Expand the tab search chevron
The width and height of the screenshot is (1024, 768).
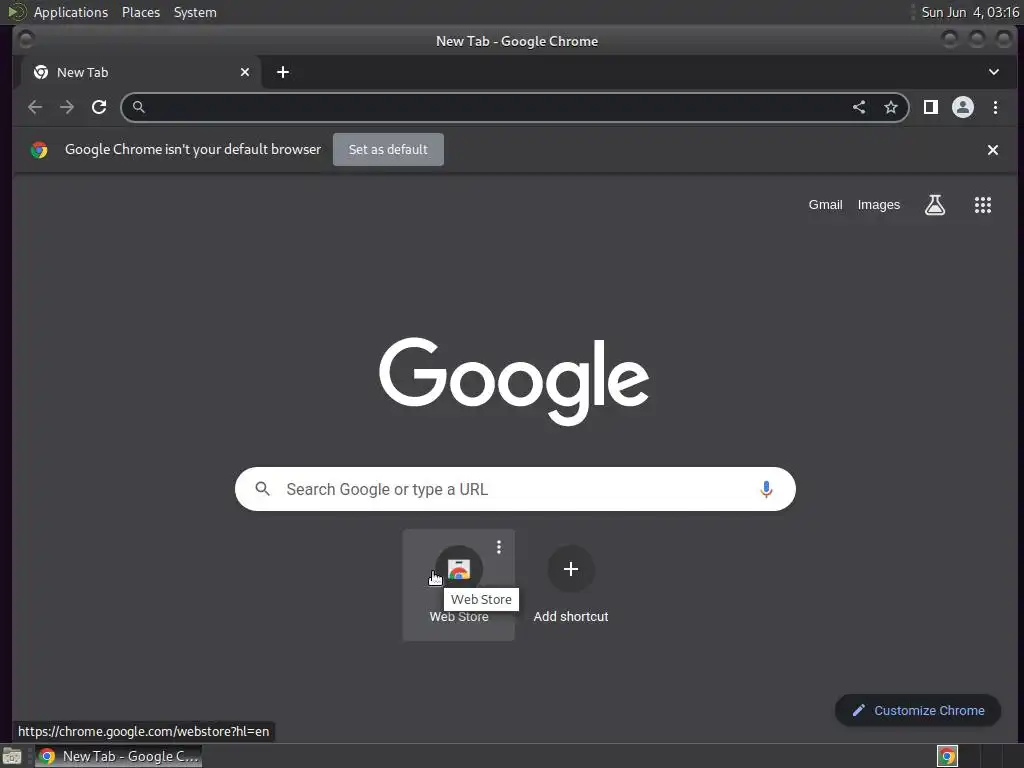[994, 72]
